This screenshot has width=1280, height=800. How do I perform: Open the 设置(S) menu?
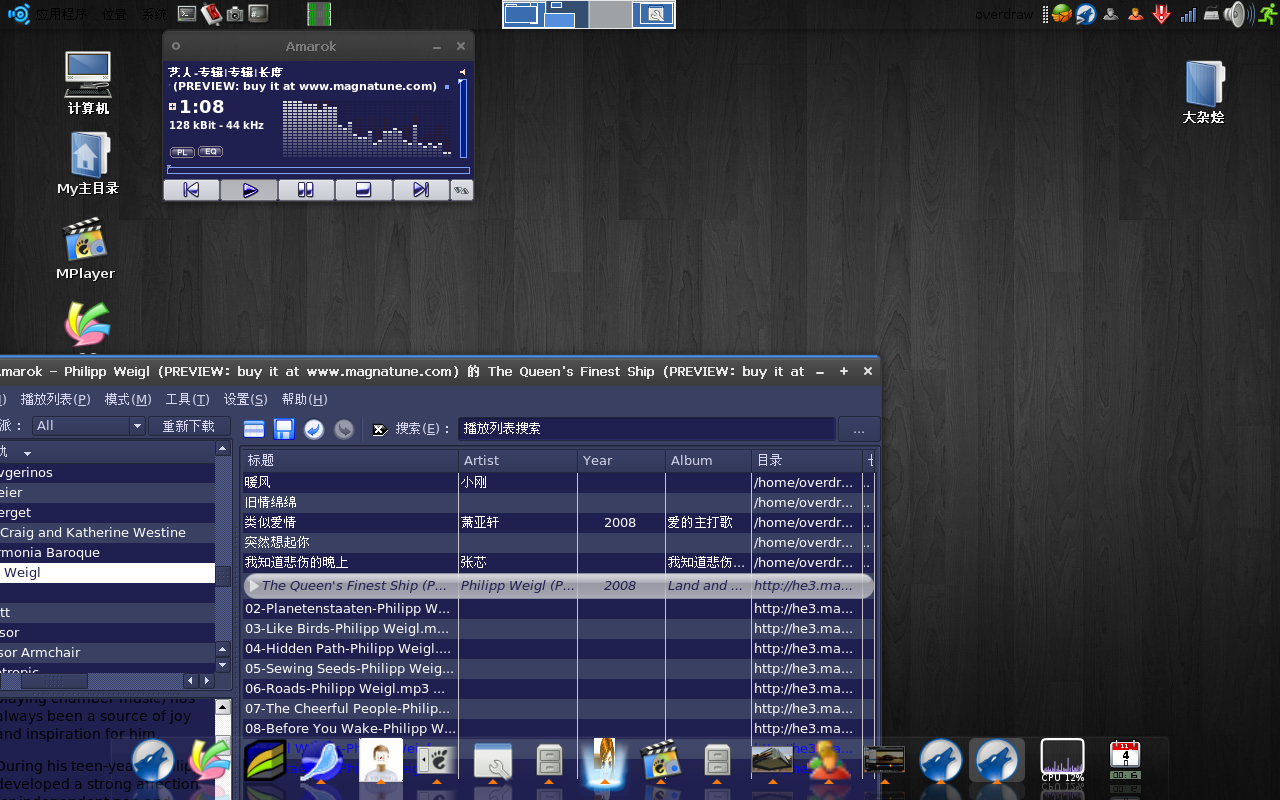245,399
